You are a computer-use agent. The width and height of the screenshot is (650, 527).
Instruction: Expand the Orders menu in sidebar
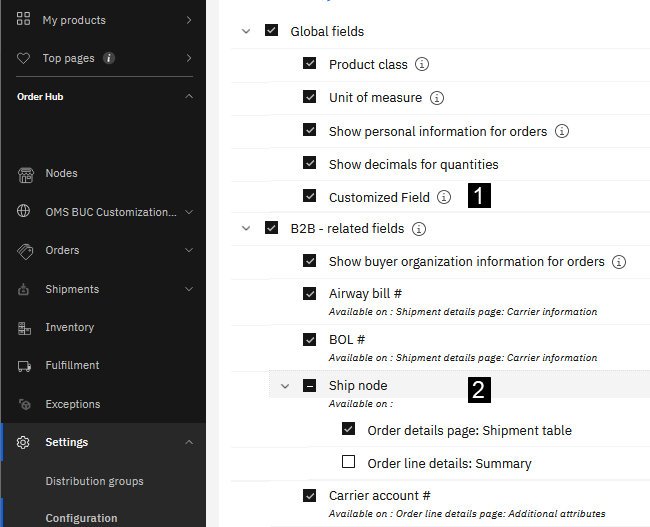coord(189,250)
